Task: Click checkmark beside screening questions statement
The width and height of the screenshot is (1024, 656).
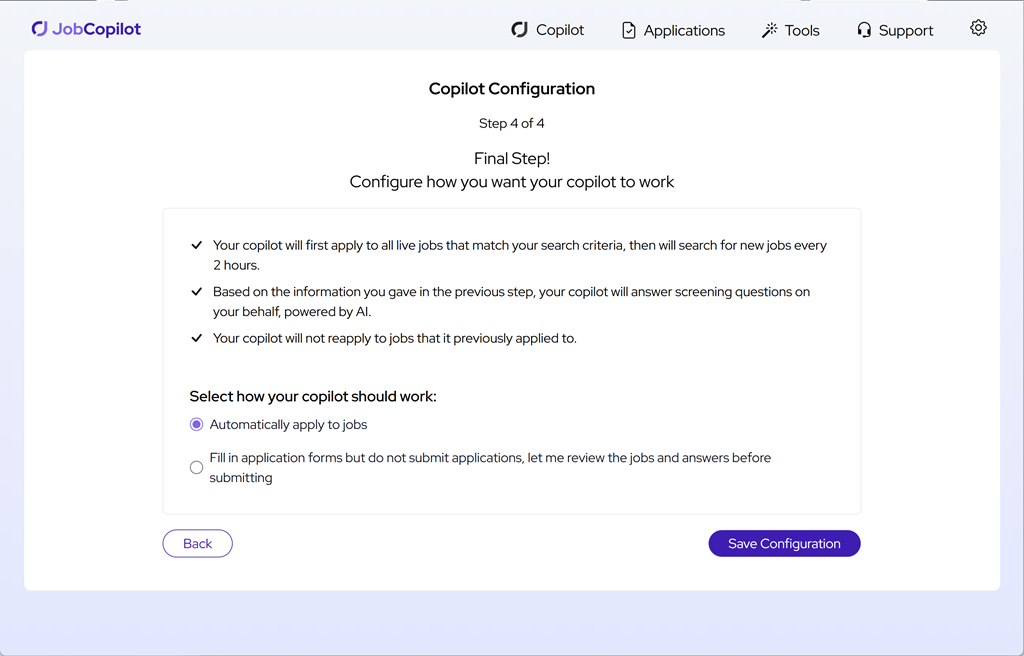Action: [x=197, y=292]
